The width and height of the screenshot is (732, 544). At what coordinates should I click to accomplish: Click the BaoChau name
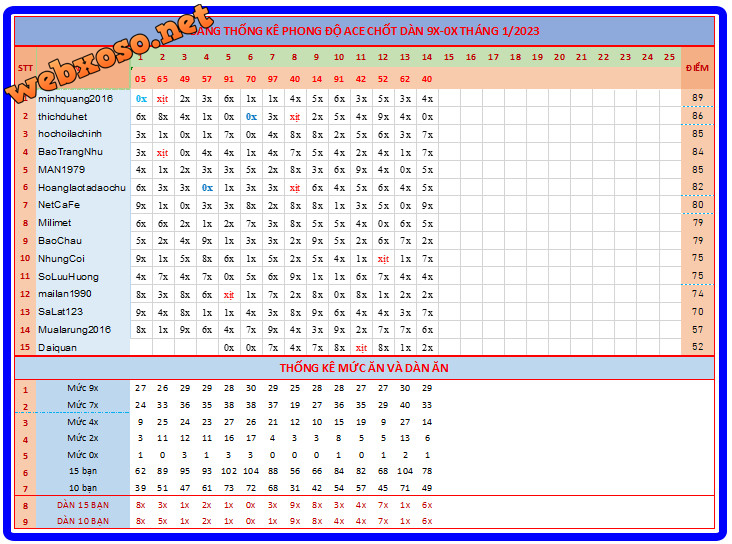[x=60, y=240]
